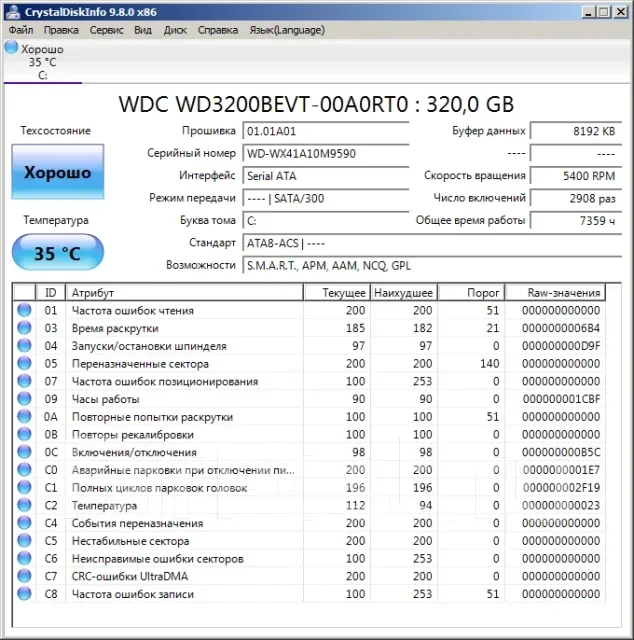This screenshot has height=640, width=634.
Task: Click status icon for Частота ошибок чтения
Action: pyautogui.click(x=24, y=310)
